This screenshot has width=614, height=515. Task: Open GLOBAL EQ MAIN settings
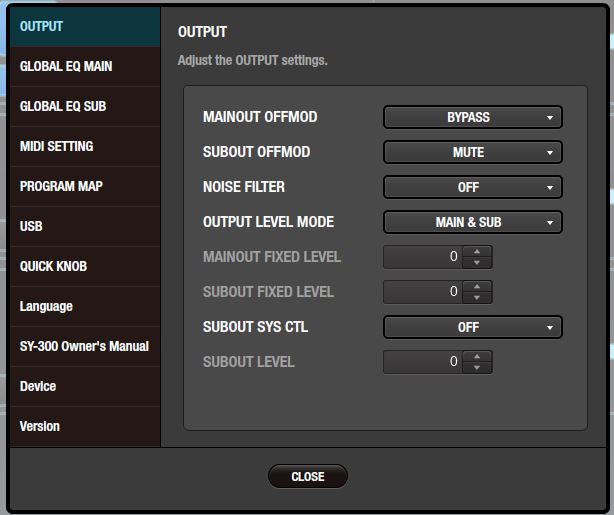point(85,67)
